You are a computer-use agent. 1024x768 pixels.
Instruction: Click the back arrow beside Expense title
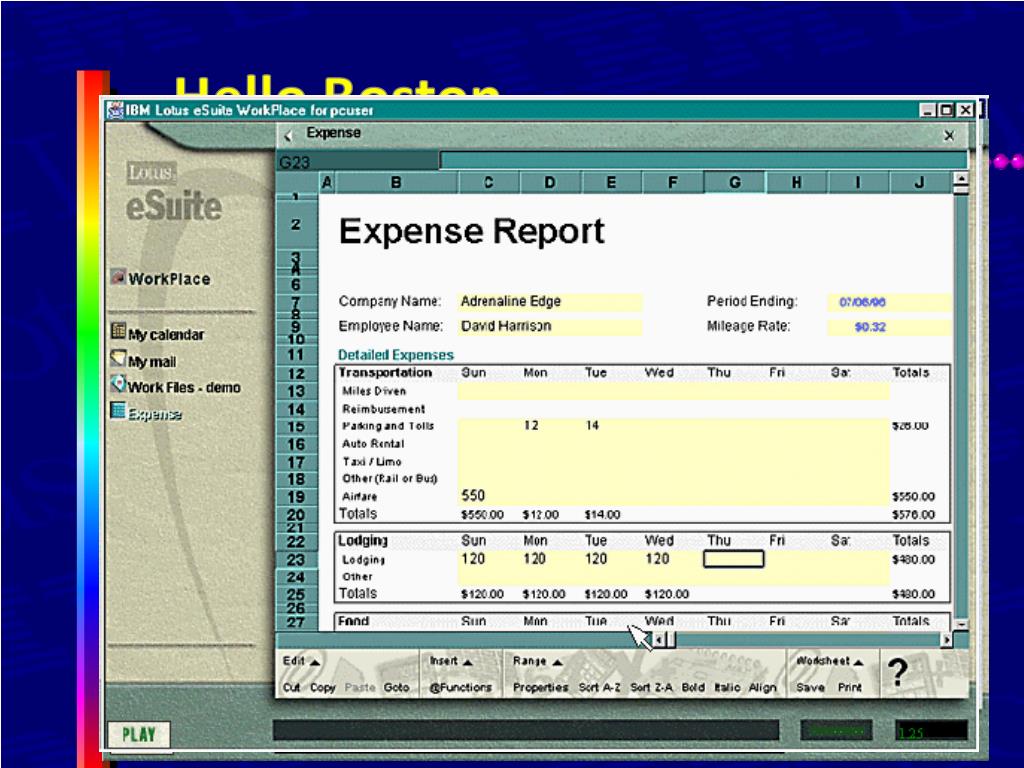click(288, 135)
